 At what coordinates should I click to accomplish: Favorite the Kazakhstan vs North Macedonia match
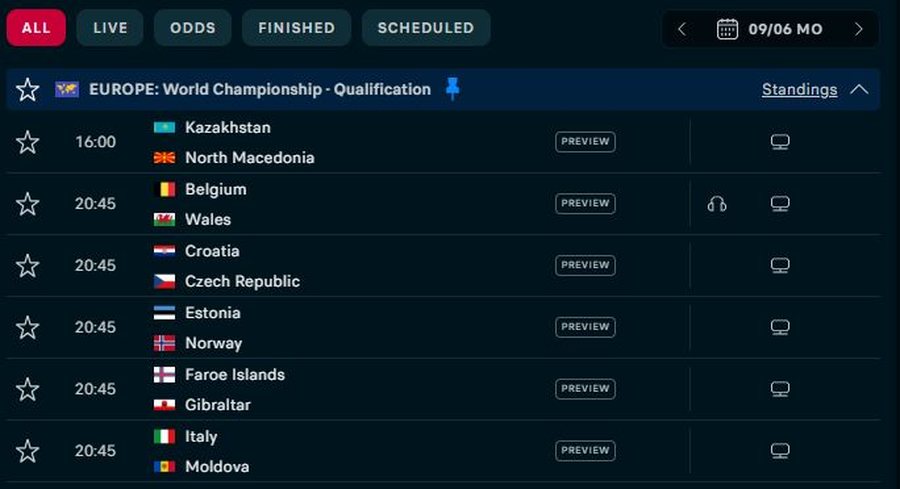click(x=28, y=142)
